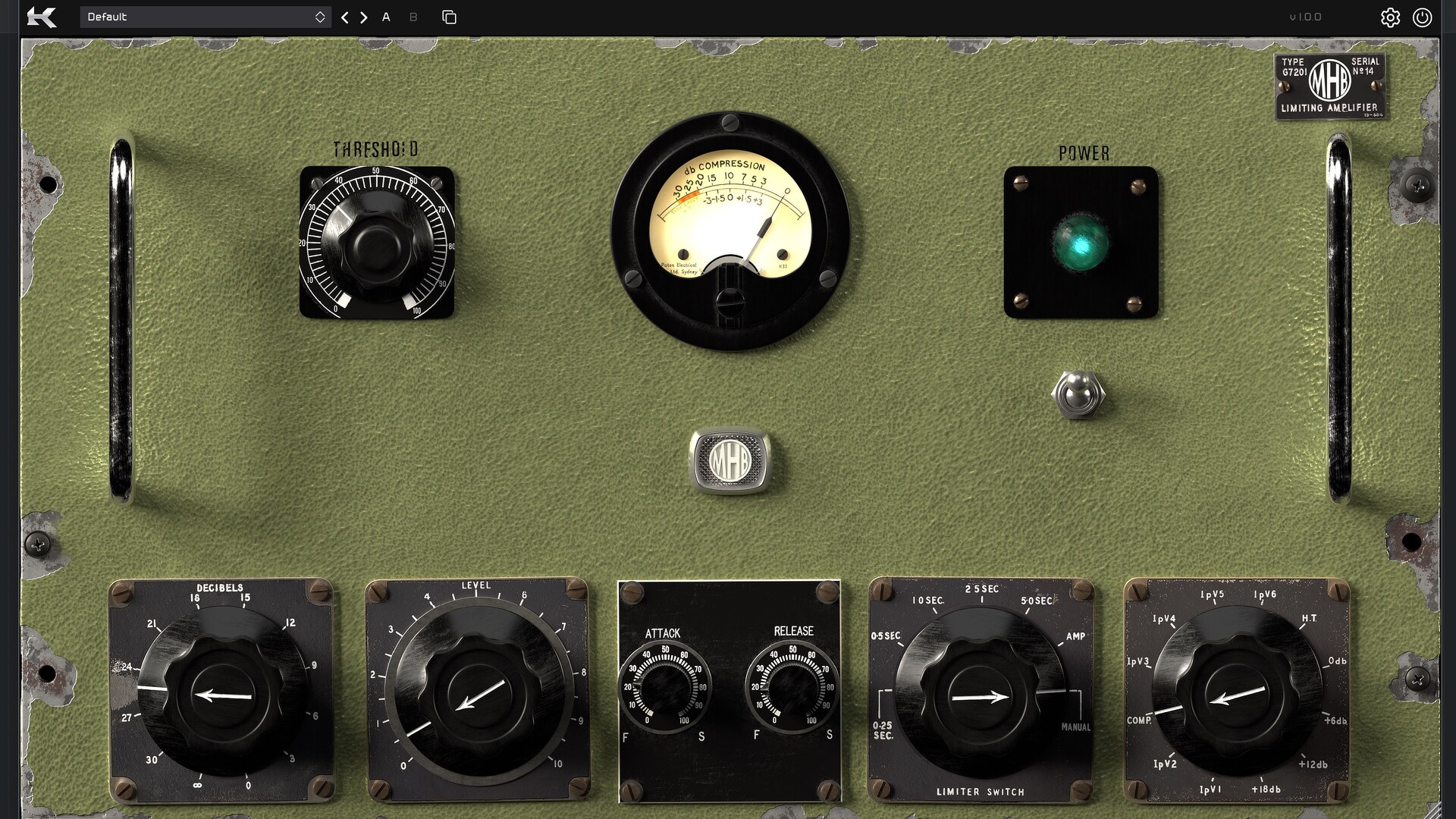1456x819 pixels.
Task: Click the ATTACK label
Action: coord(663,633)
